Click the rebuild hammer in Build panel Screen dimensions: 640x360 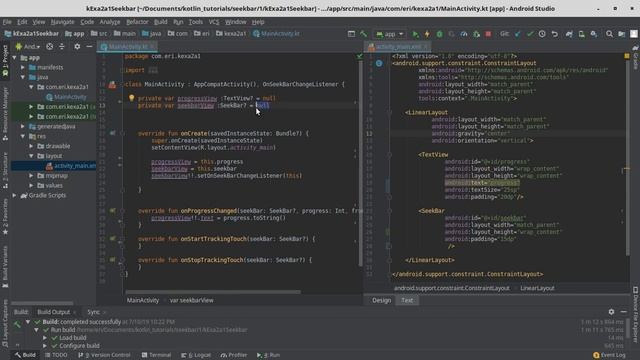click(17, 325)
